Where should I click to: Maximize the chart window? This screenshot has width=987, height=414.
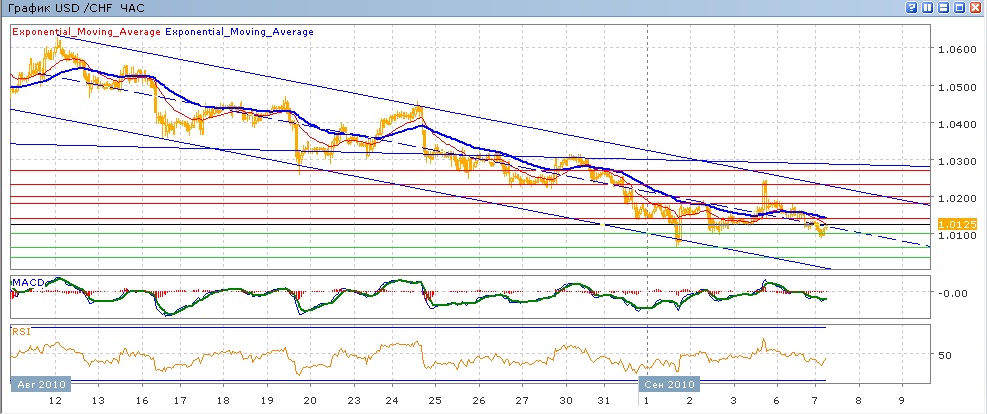point(959,7)
